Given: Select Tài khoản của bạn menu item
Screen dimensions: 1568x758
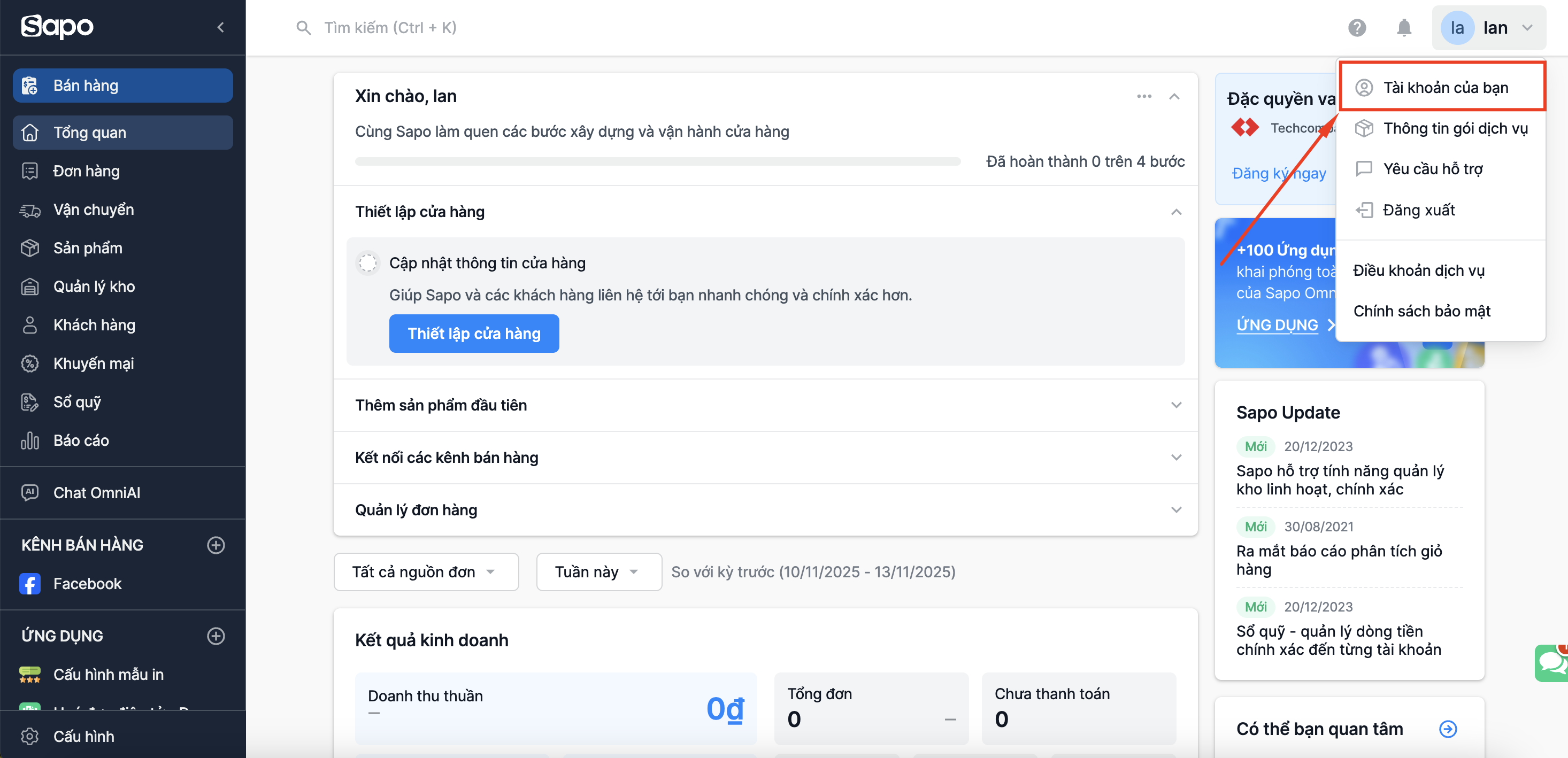Looking at the screenshot, I should click(1444, 88).
